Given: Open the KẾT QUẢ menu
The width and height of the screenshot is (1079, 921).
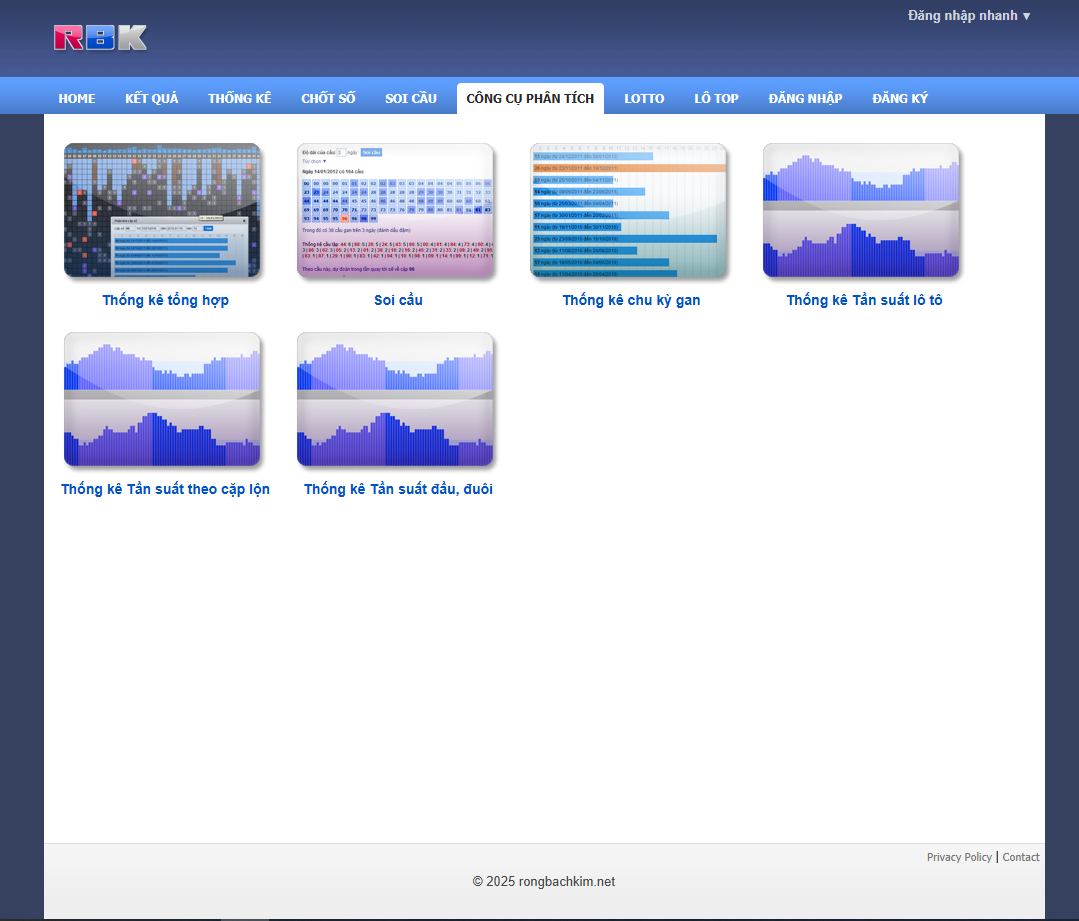Looking at the screenshot, I should (x=151, y=98).
